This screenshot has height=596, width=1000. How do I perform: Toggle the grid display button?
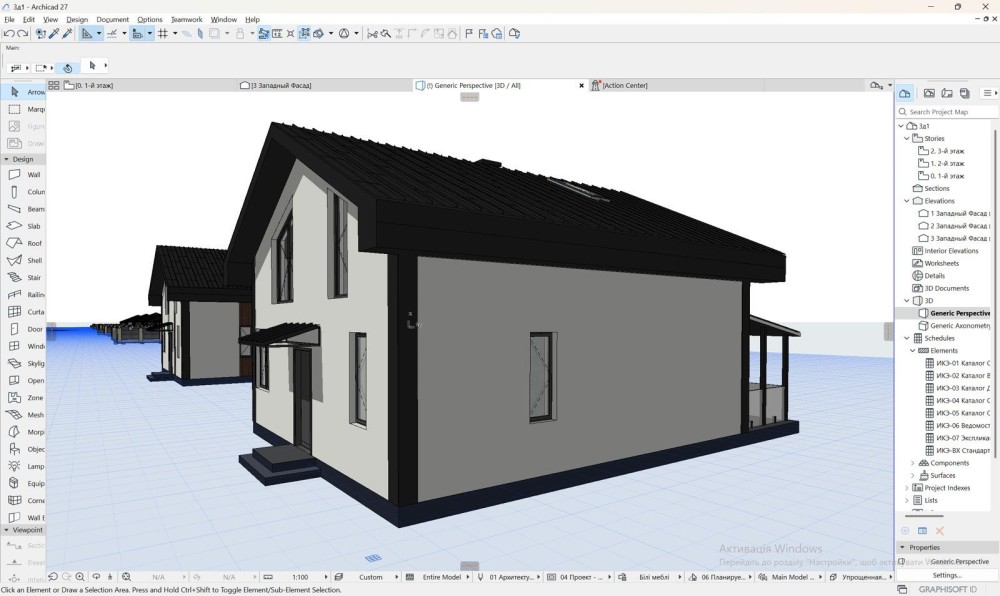click(x=162, y=33)
